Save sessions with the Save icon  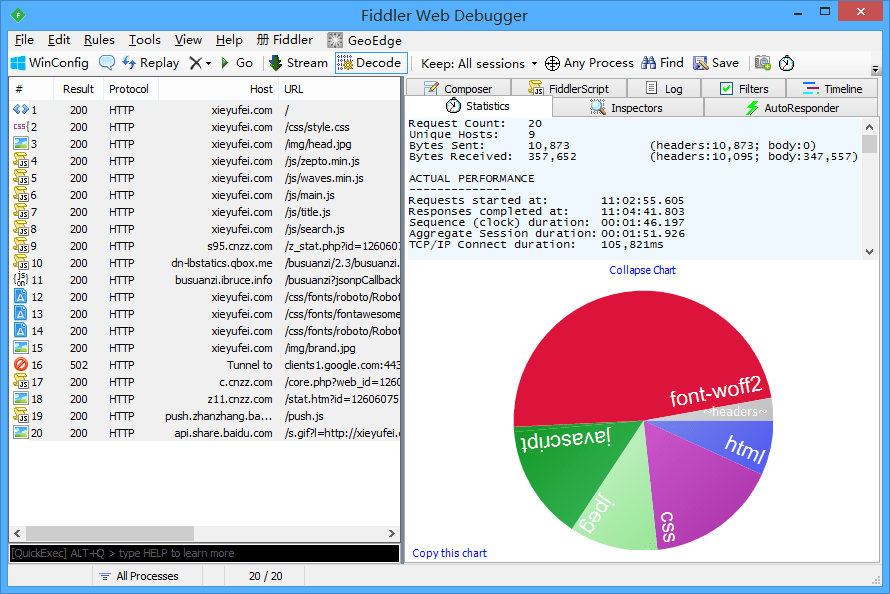pos(716,63)
